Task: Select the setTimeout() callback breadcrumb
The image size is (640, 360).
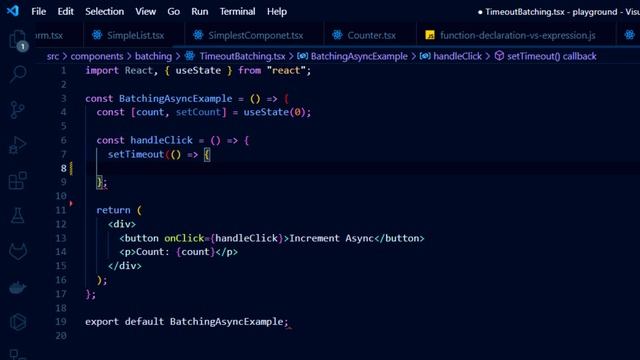Action: (552, 56)
